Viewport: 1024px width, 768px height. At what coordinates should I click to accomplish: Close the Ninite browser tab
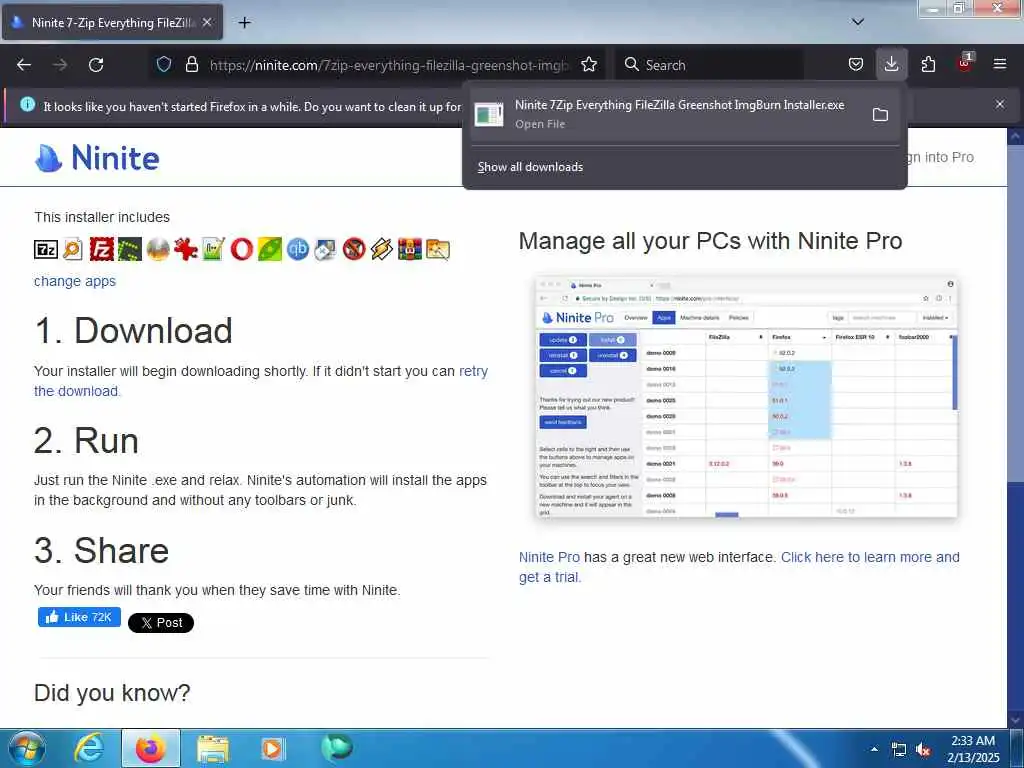(x=207, y=23)
